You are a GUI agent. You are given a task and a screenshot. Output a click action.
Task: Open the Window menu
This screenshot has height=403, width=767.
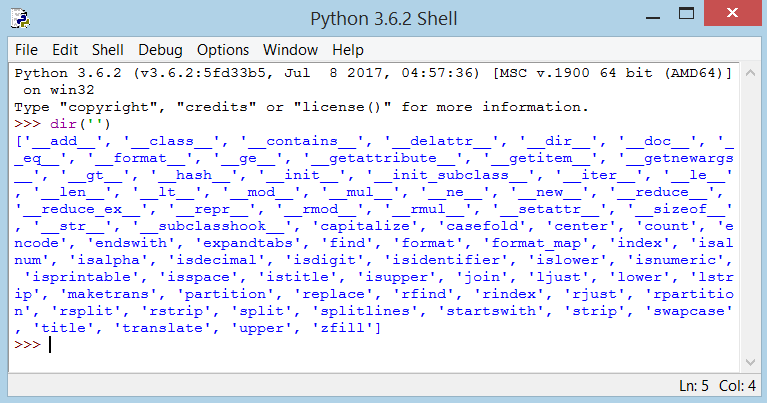pyautogui.click(x=291, y=50)
